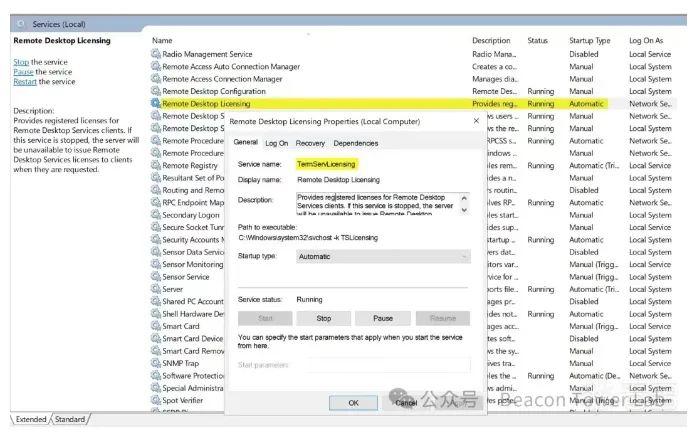The width and height of the screenshot is (697, 435).
Task: Sort by the Description column header
Action: click(491, 40)
